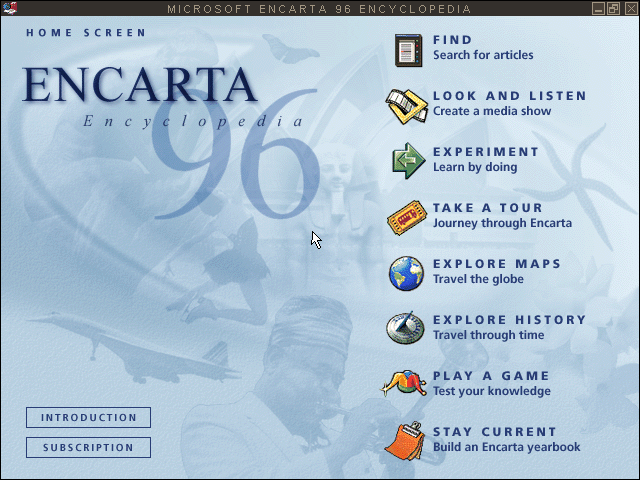Minimize the Encarta 96 window

(x=598, y=8)
